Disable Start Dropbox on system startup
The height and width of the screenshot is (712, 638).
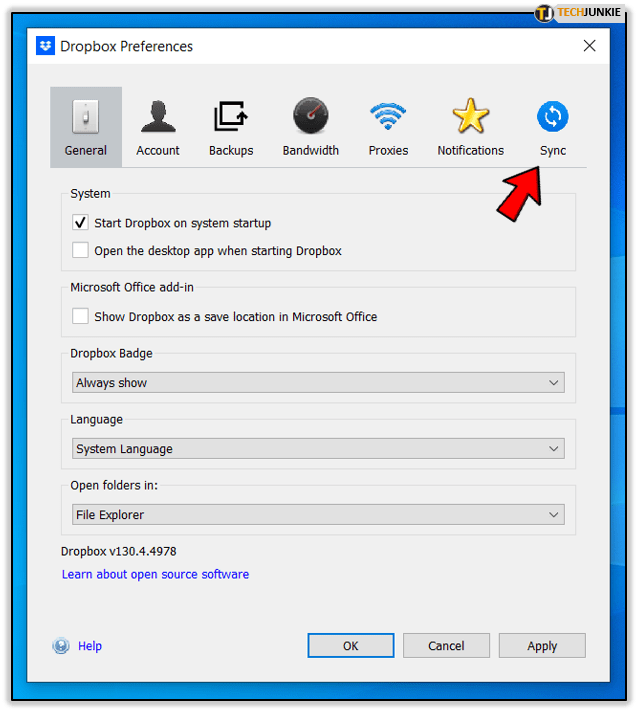click(x=80, y=223)
